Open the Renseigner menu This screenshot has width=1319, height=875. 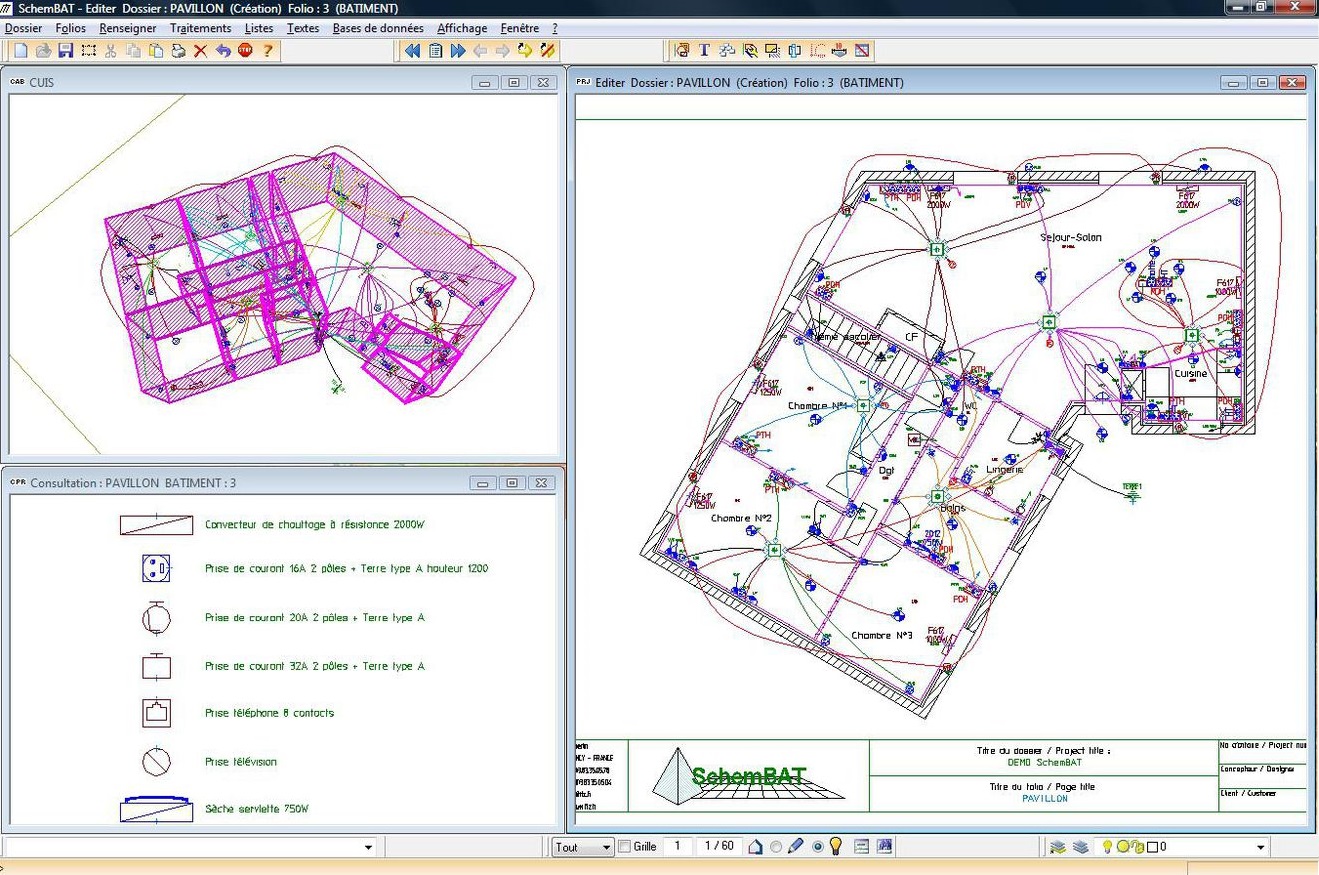pos(128,28)
